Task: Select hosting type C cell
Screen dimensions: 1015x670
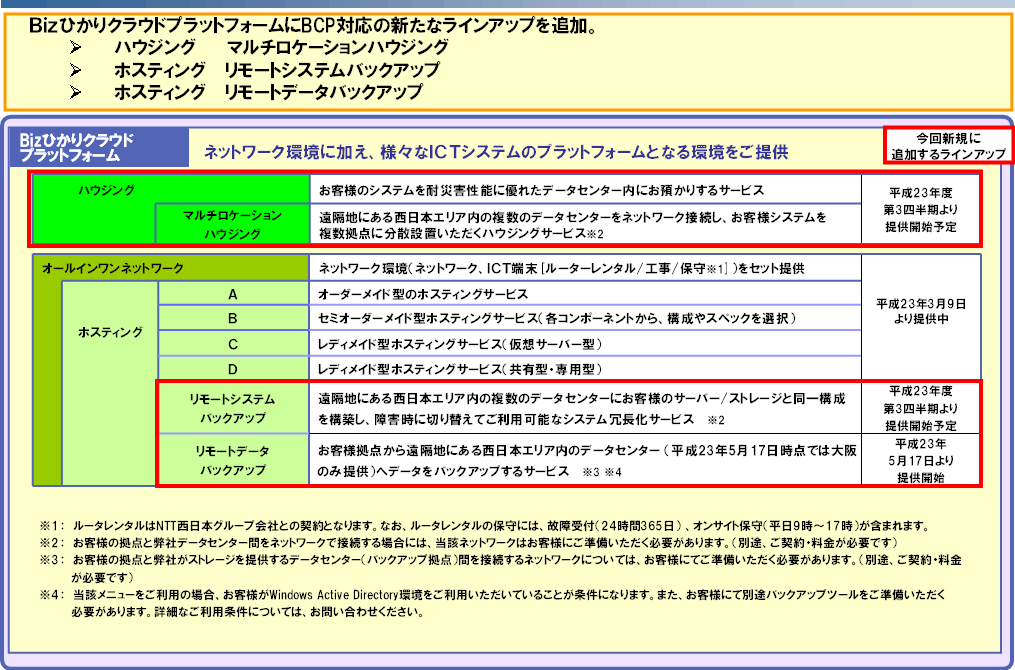Action: [233, 344]
